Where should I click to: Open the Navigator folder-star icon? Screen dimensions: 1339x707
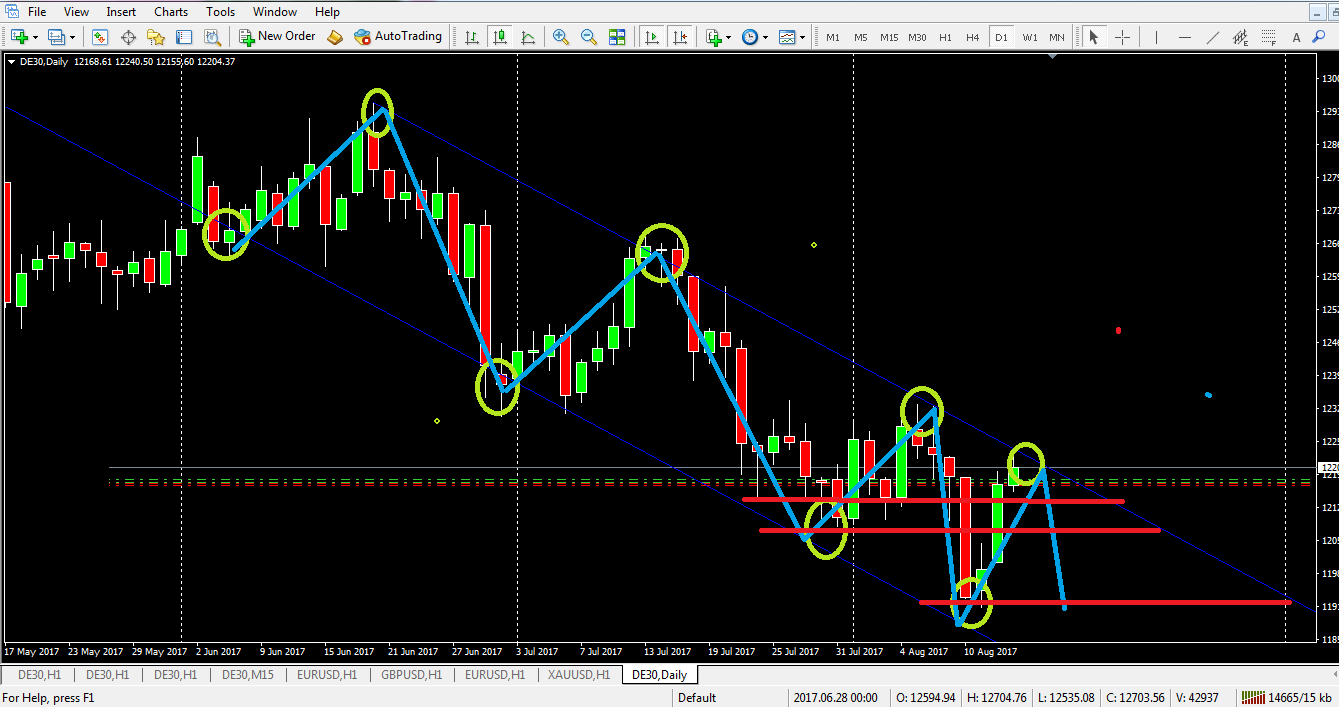coord(156,37)
